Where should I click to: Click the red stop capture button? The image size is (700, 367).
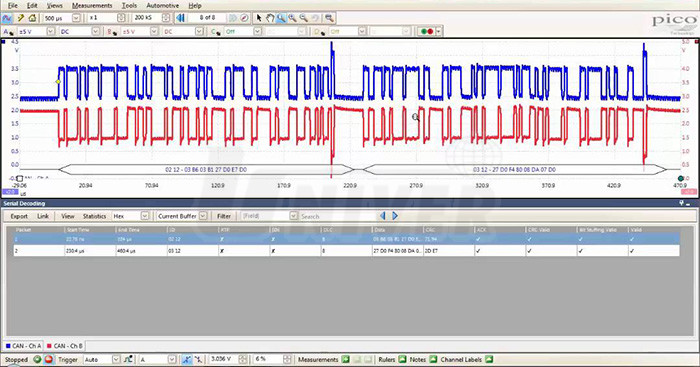point(49,359)
